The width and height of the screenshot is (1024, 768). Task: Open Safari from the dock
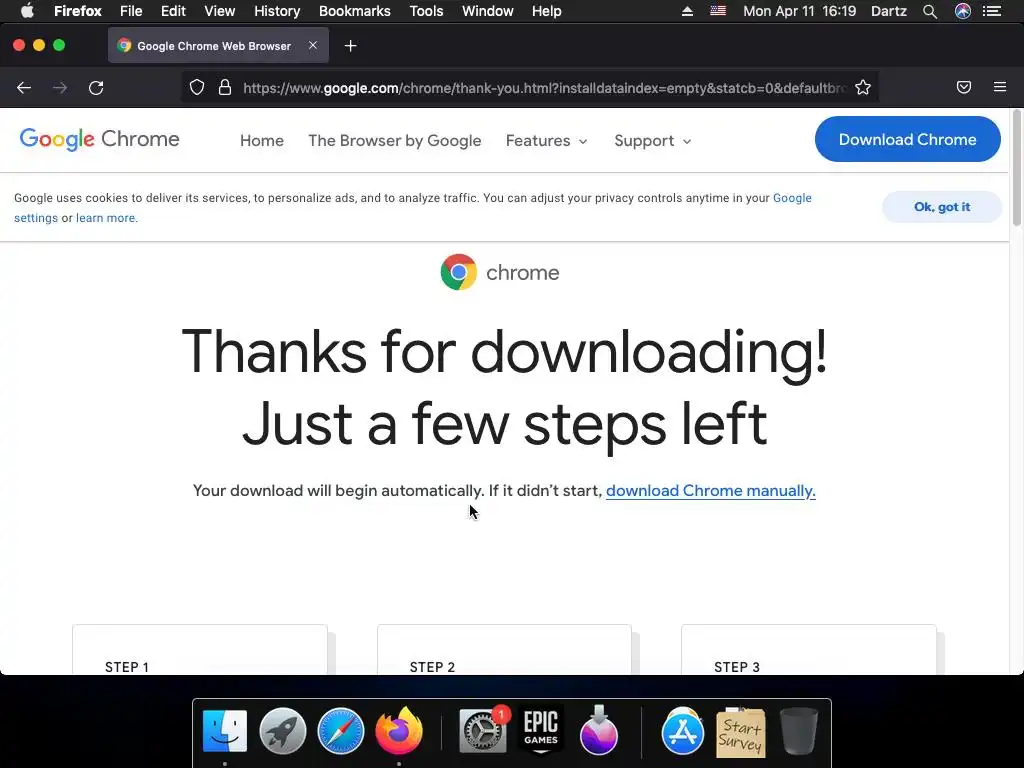[x=341, y=731]
